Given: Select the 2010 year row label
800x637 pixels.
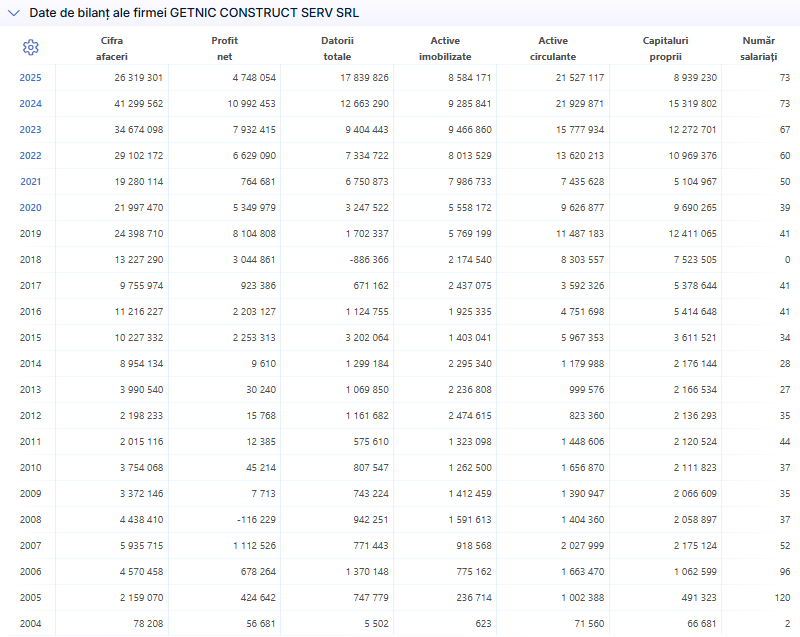Looking at the screenshot, I should (x=31, y=468).
